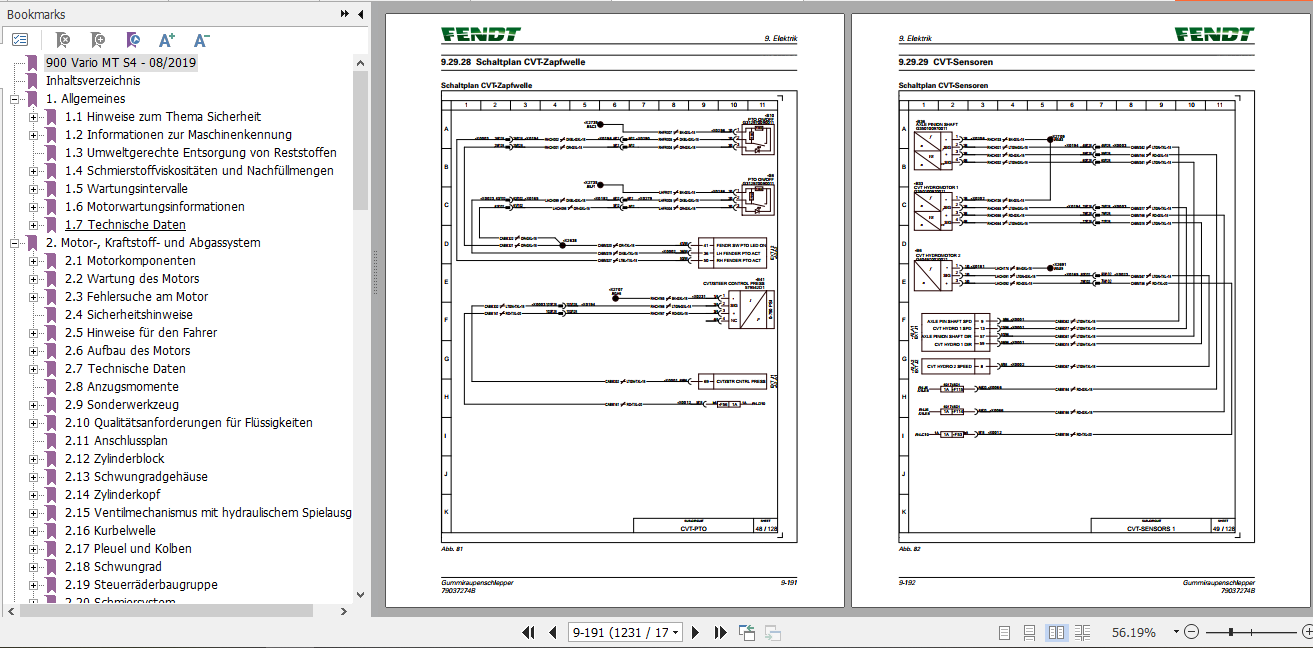Click the zoom out minus button
Image resolution: width=1313 pixels, height=648 pixels.
[1191, 632]
